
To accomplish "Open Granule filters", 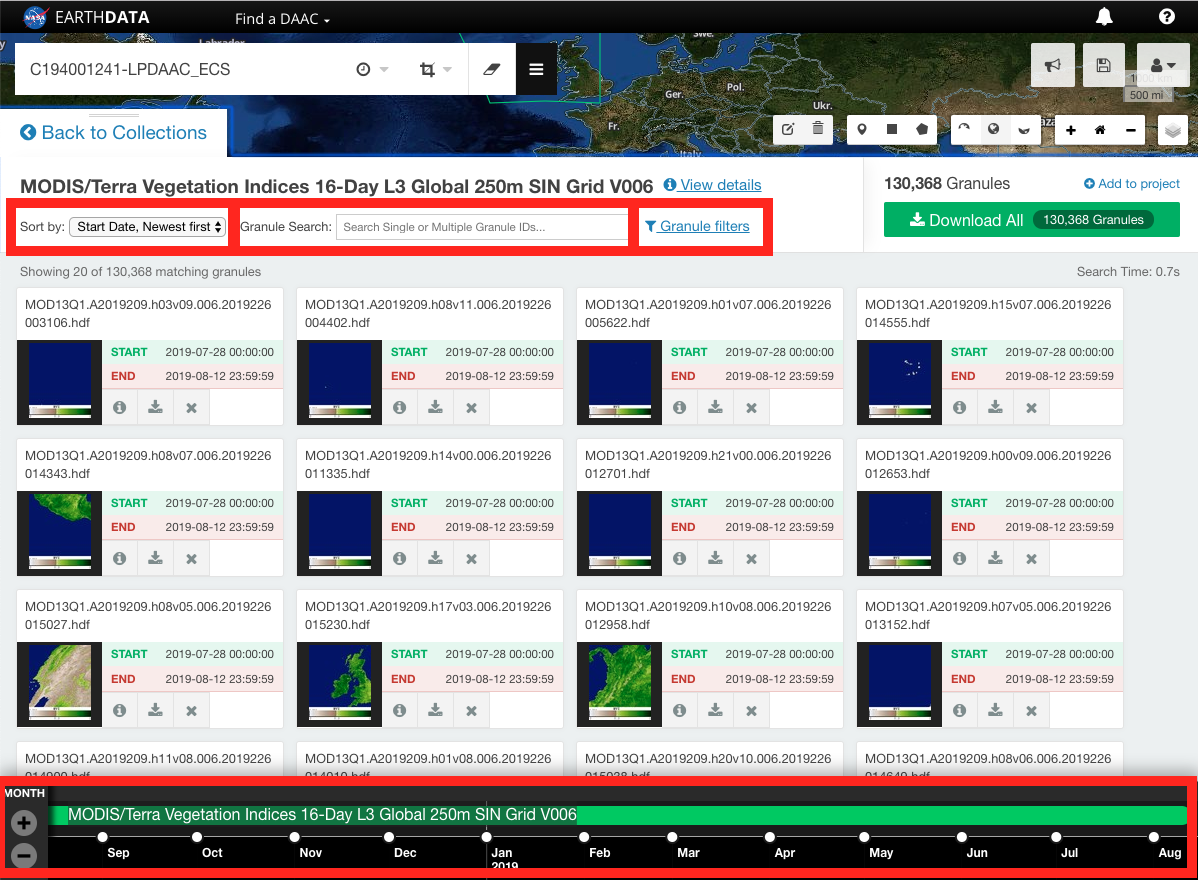I will (698, 226).
